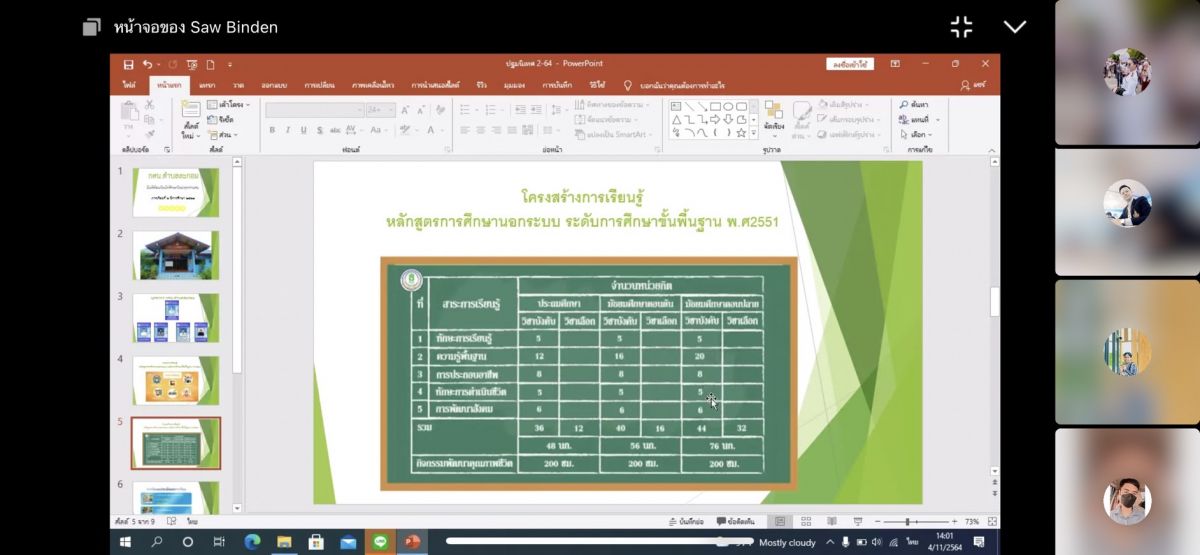Open LINE app from the taskbar
Viewport: 1200px width, 555px height.
(380, 542)
